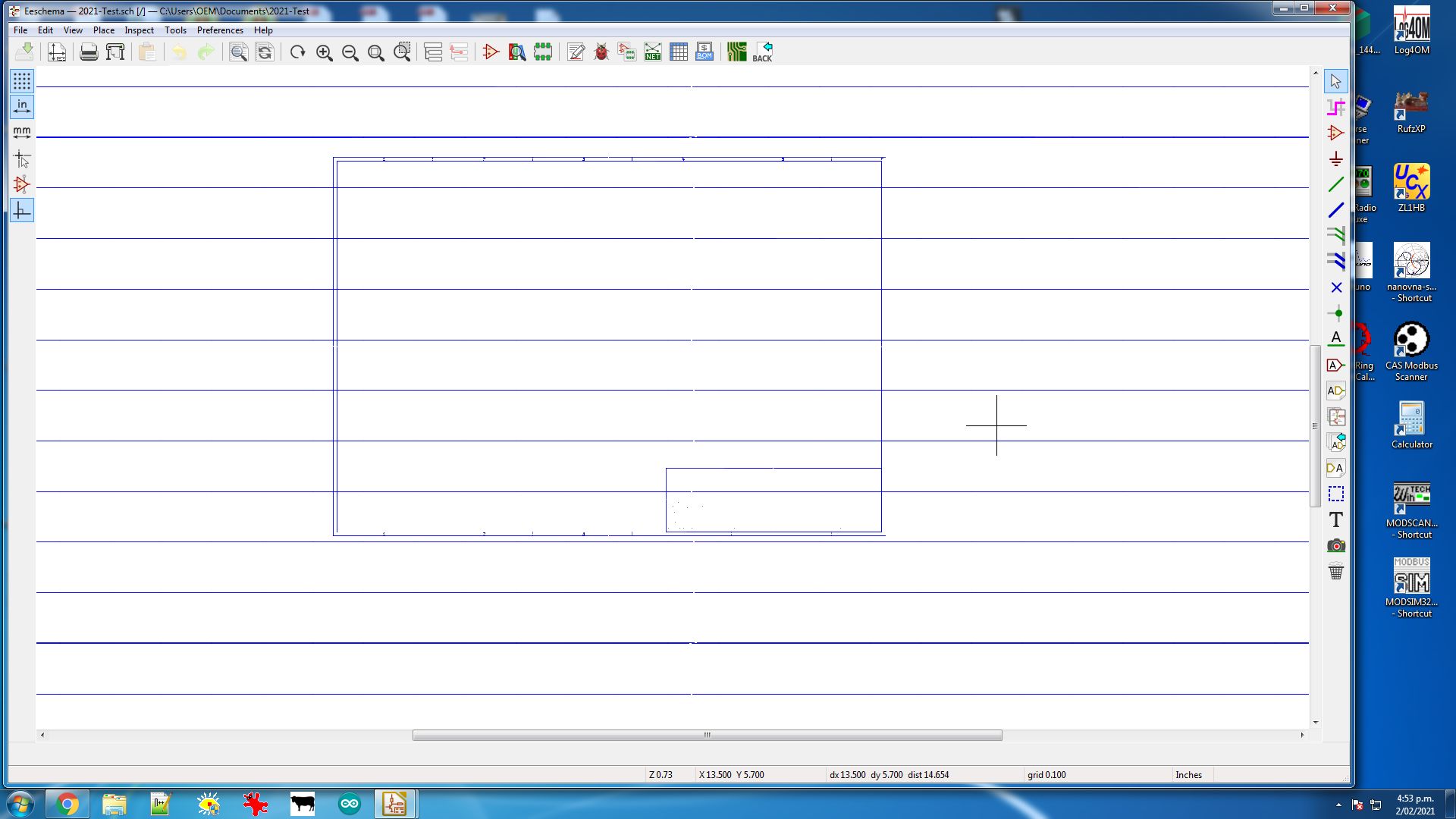Click the 'Z 0.73' zoom status text
The height and width of the screenshot is (819, 1456).
click(661, 775)
